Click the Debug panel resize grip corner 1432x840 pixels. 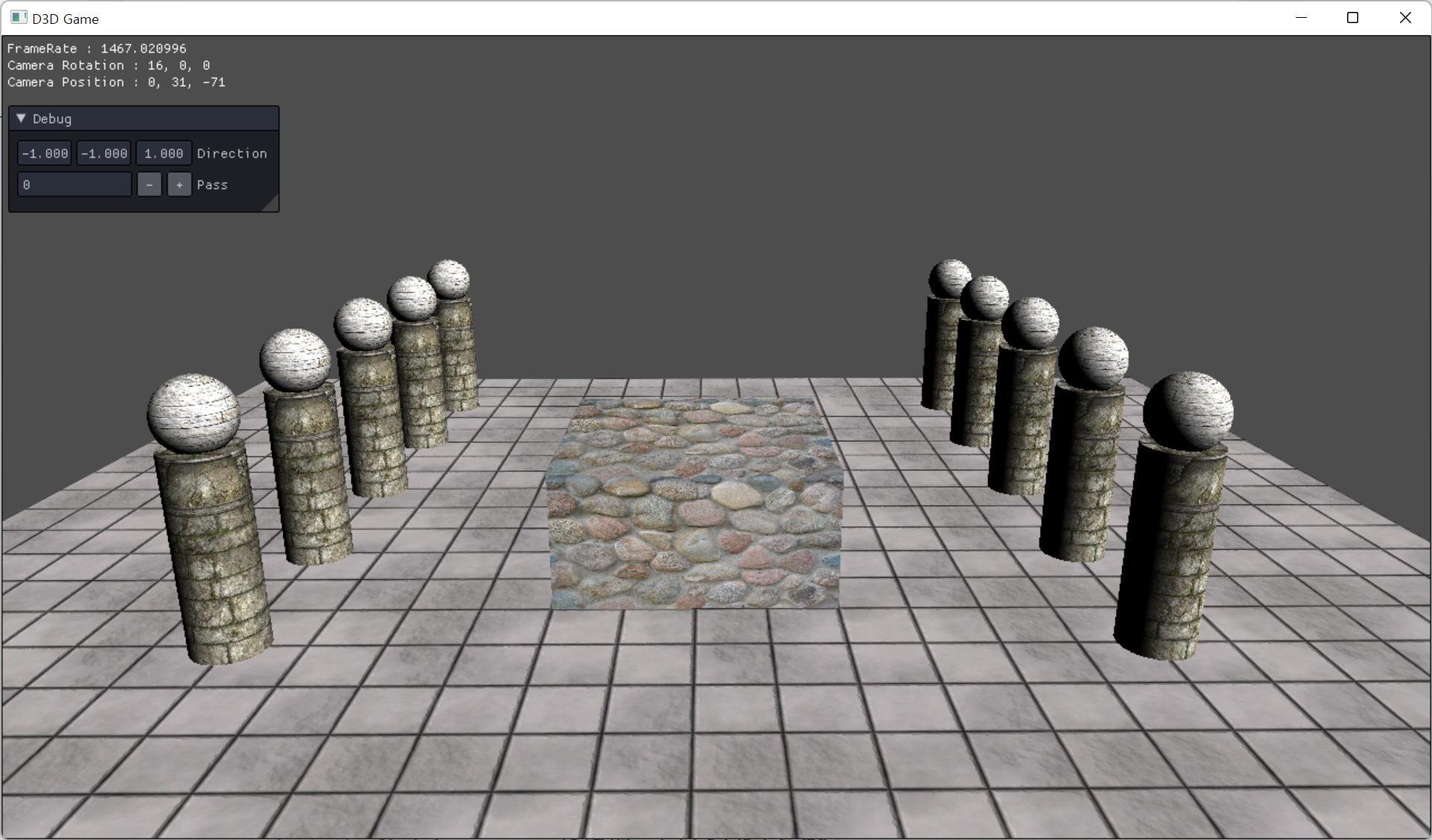coord(272,205)
